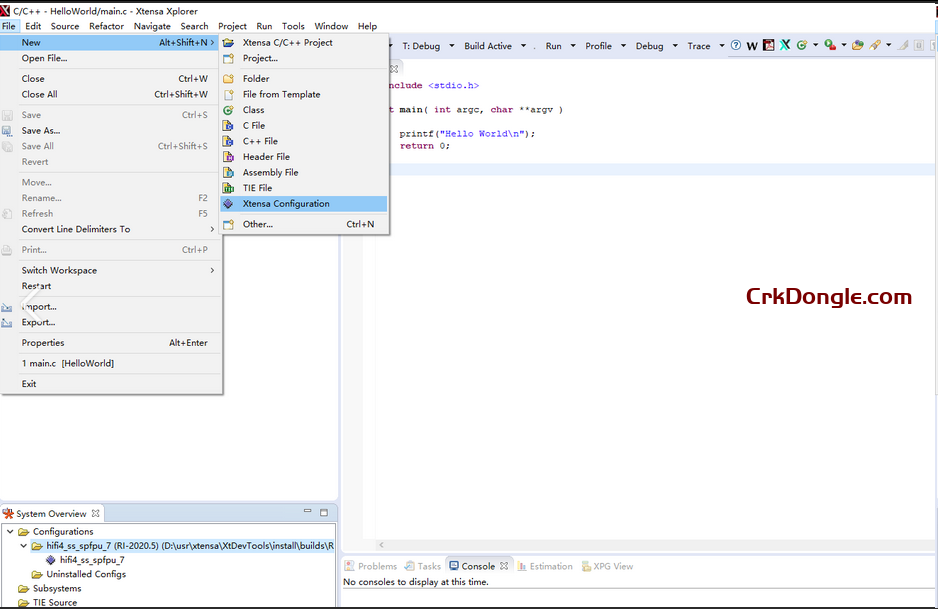This screenshot has height=609, width=938.
Task: Maximize the System Overview view
Action: pyautogui.click(x=323, y=511)
